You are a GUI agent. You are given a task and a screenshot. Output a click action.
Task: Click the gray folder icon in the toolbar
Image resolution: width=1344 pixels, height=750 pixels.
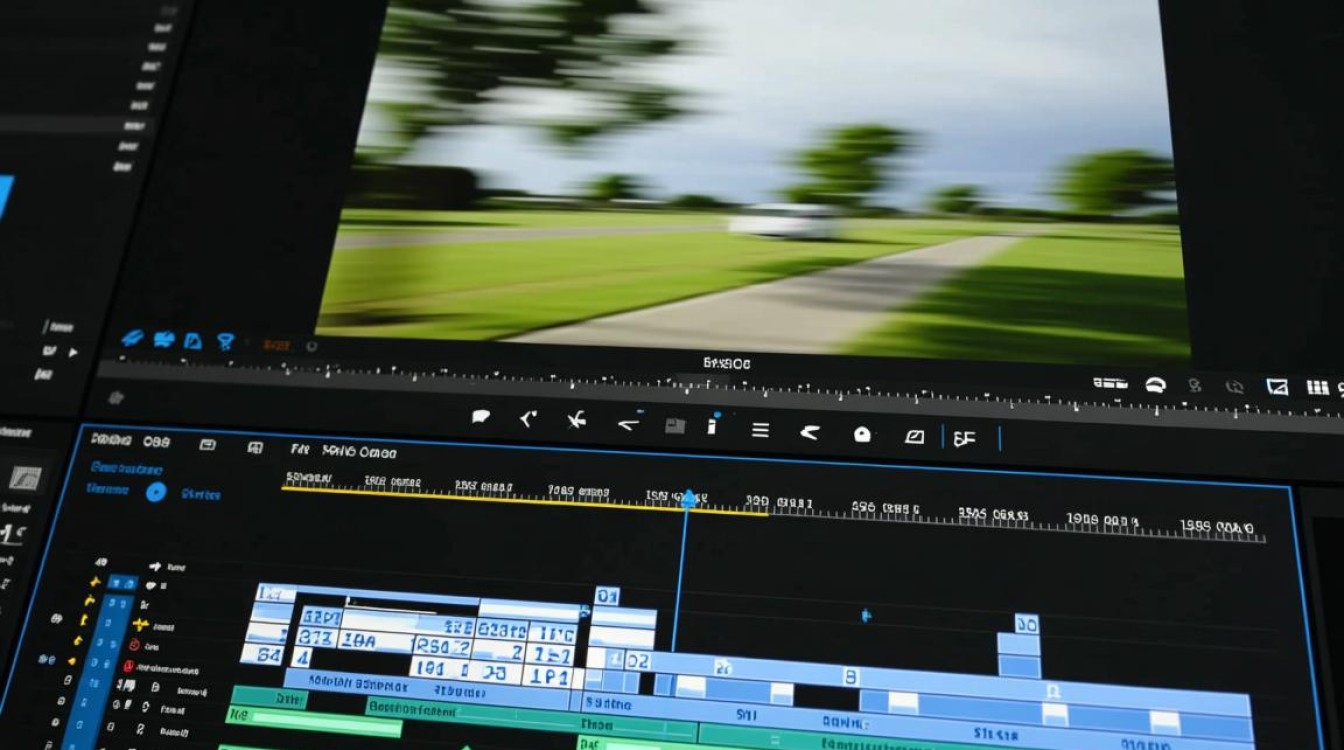click(675, 426)
